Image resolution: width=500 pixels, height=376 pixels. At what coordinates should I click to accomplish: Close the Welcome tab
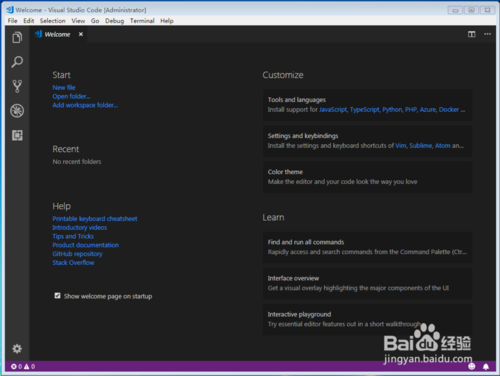click(x=81, y=34)
